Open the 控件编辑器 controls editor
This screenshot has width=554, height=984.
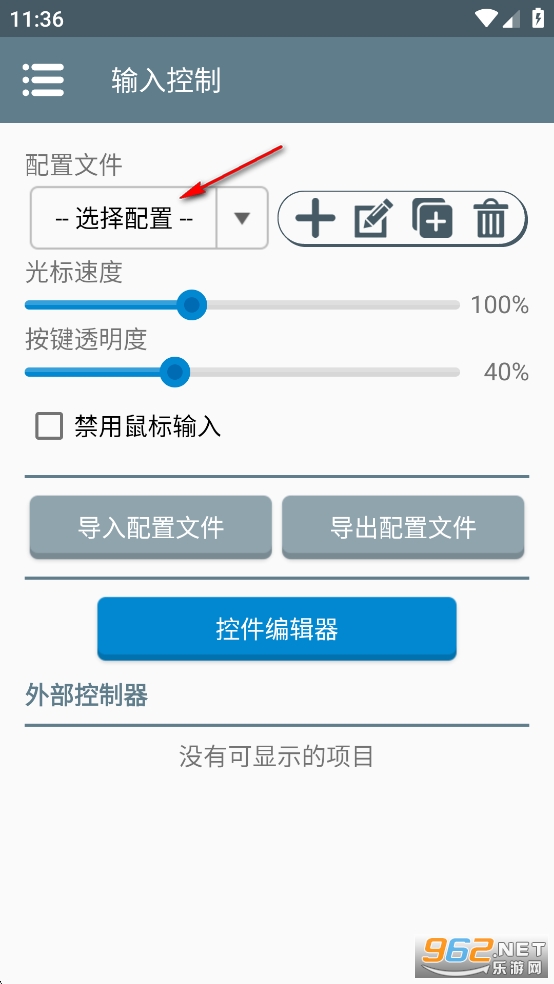pyautogui.click(x=277, y=629)
